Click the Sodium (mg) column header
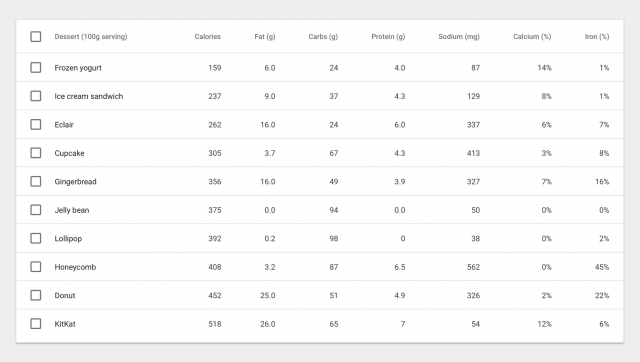 (459, 37)
